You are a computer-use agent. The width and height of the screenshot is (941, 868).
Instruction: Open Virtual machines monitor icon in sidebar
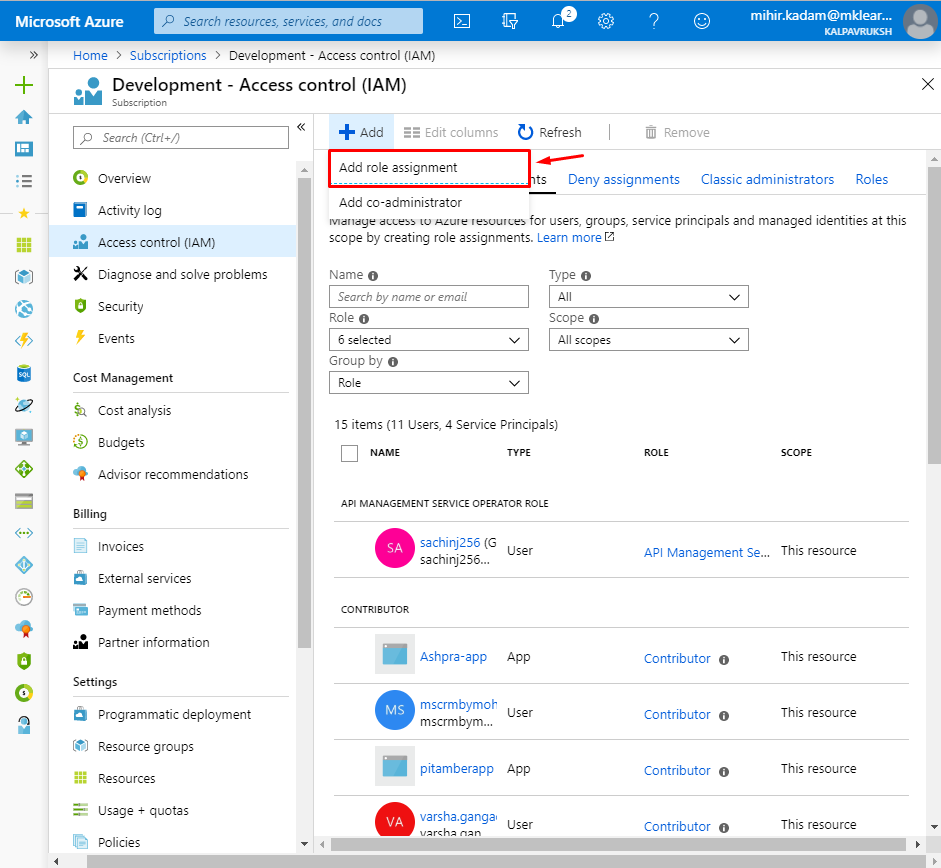point(24,437)
